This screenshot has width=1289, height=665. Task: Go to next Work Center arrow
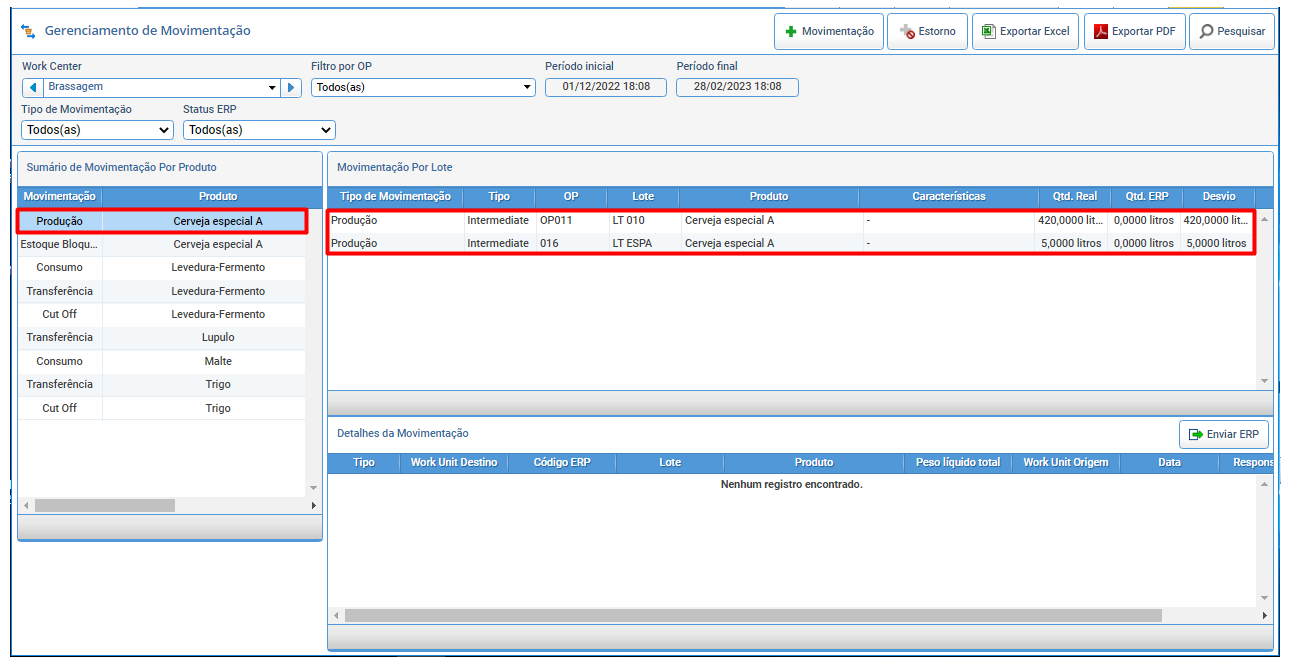291,87
